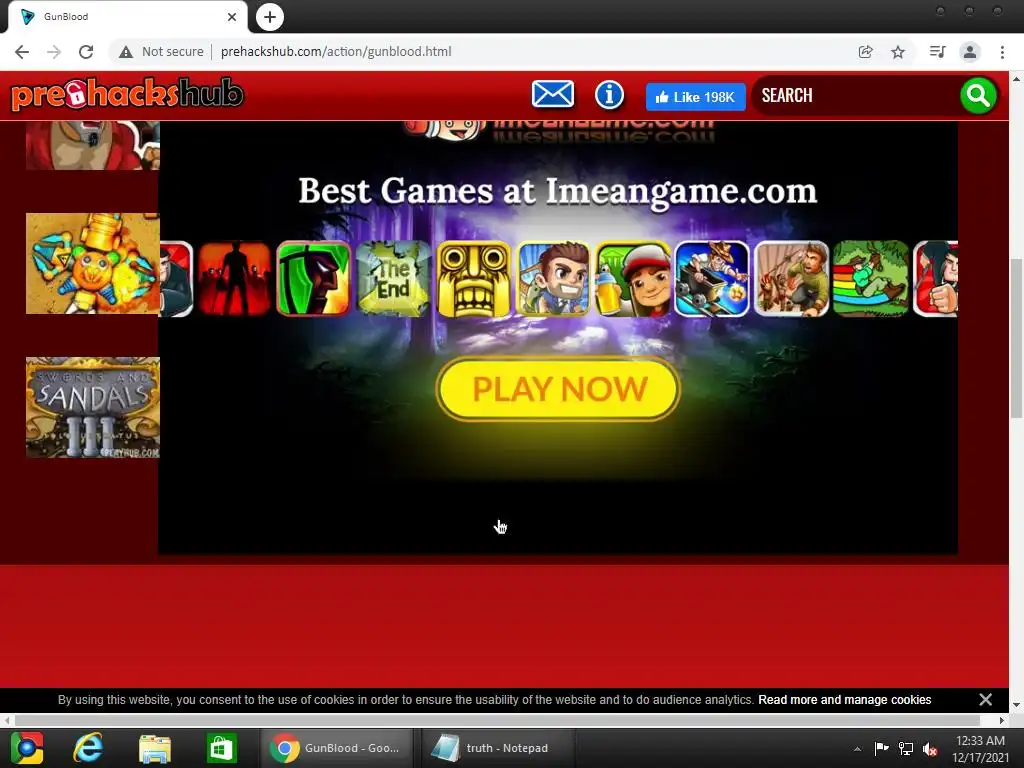This screenshot has height=768, width=1024.
Task: Open the Start menu icon
Action: [x=26, y=748]
